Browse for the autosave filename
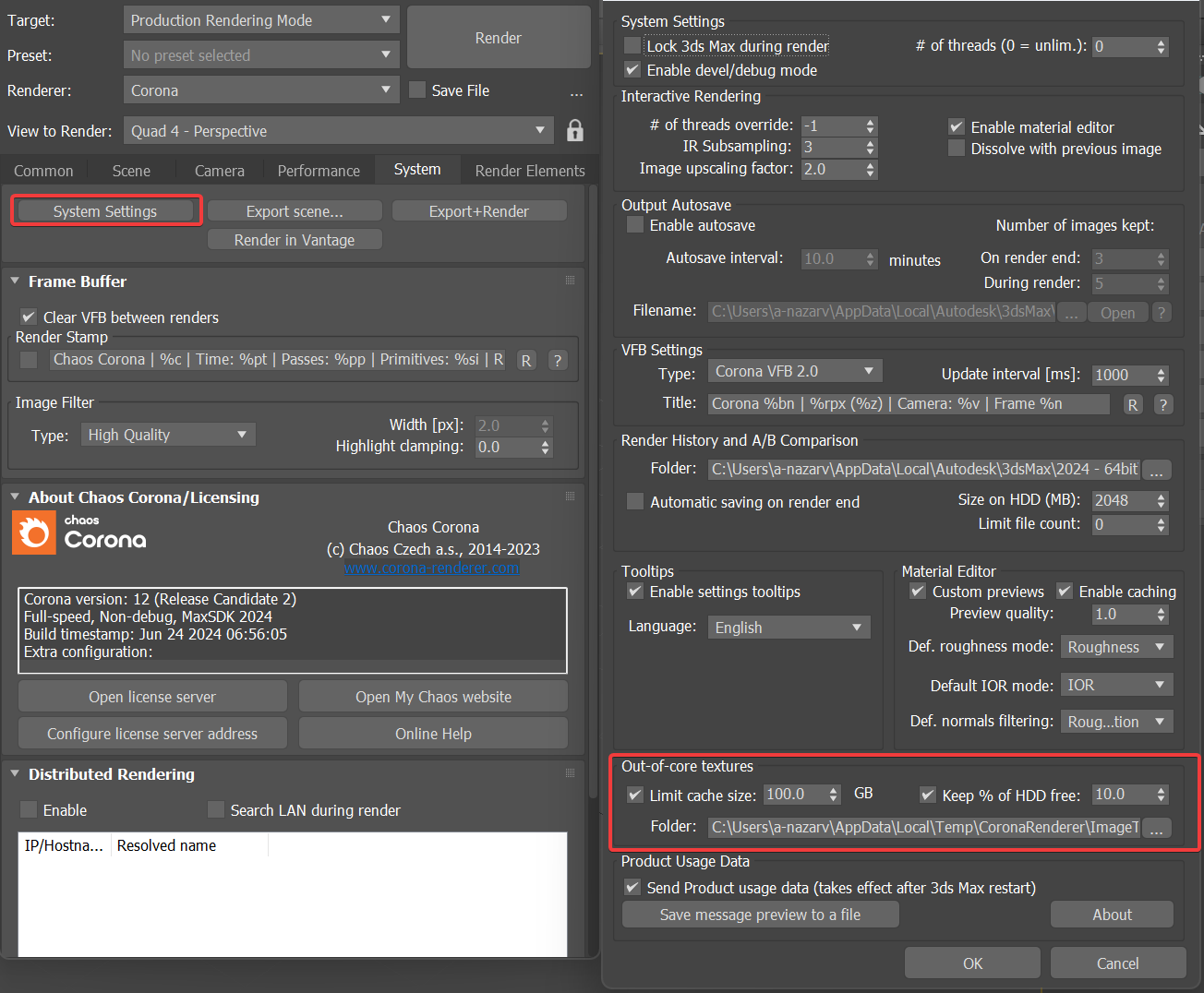Image resolution: width=1204 pixels, height=993 pixels. coord(1071,312)
